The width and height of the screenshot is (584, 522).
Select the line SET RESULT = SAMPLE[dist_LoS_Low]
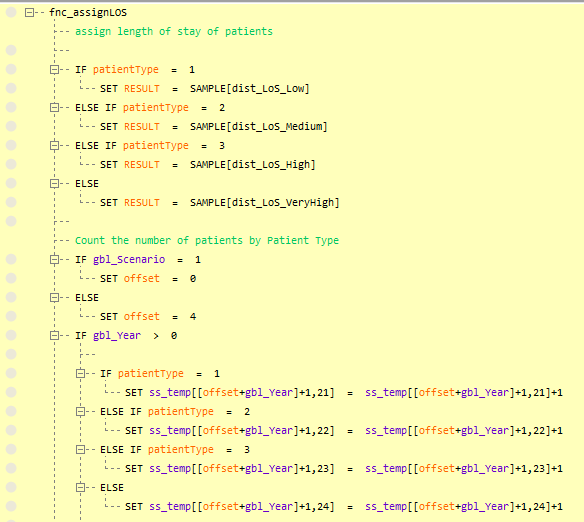click(204, 89)
